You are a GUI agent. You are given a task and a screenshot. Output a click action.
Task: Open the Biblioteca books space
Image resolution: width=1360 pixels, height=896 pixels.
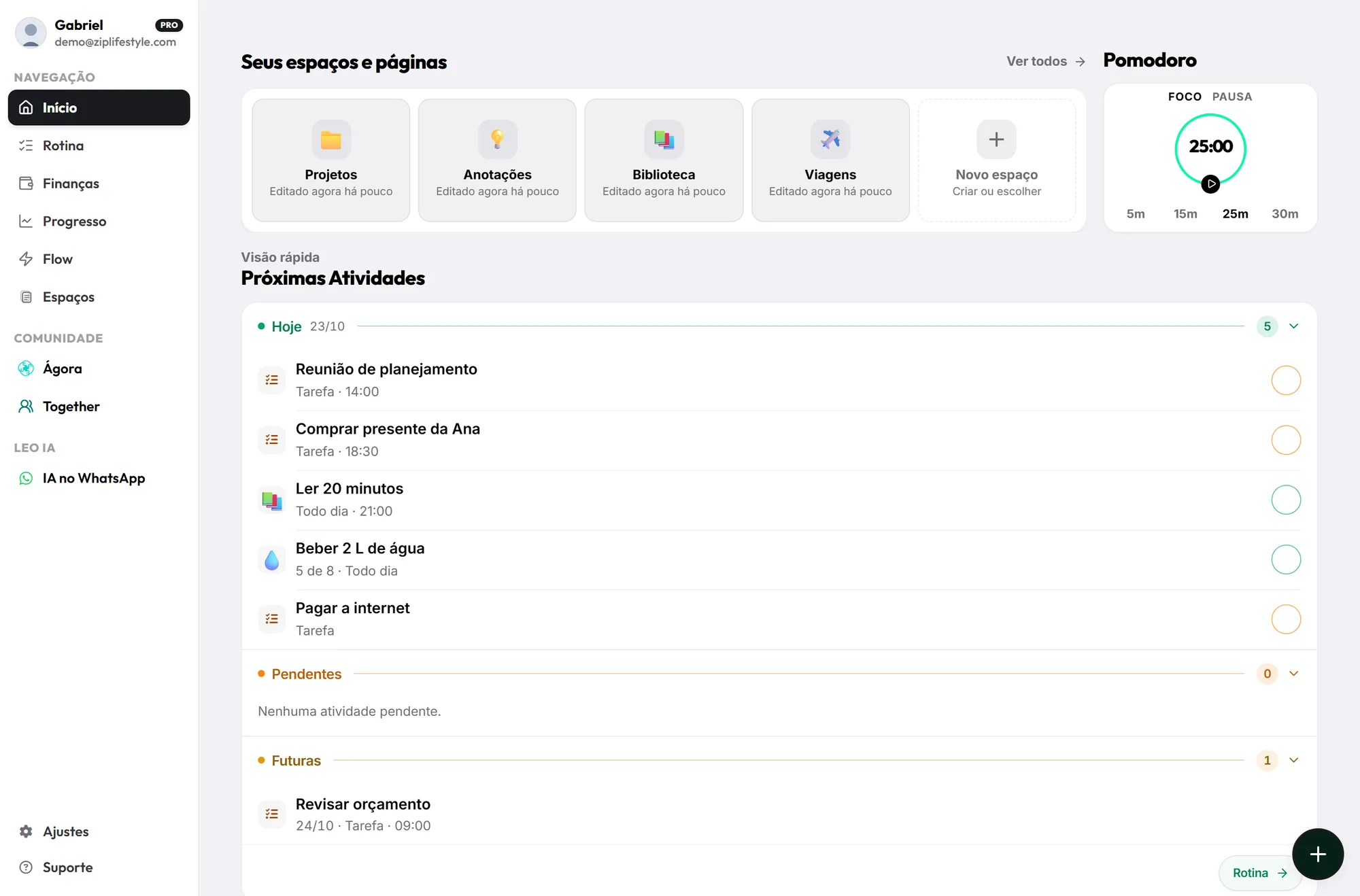[x=664, y=160]
